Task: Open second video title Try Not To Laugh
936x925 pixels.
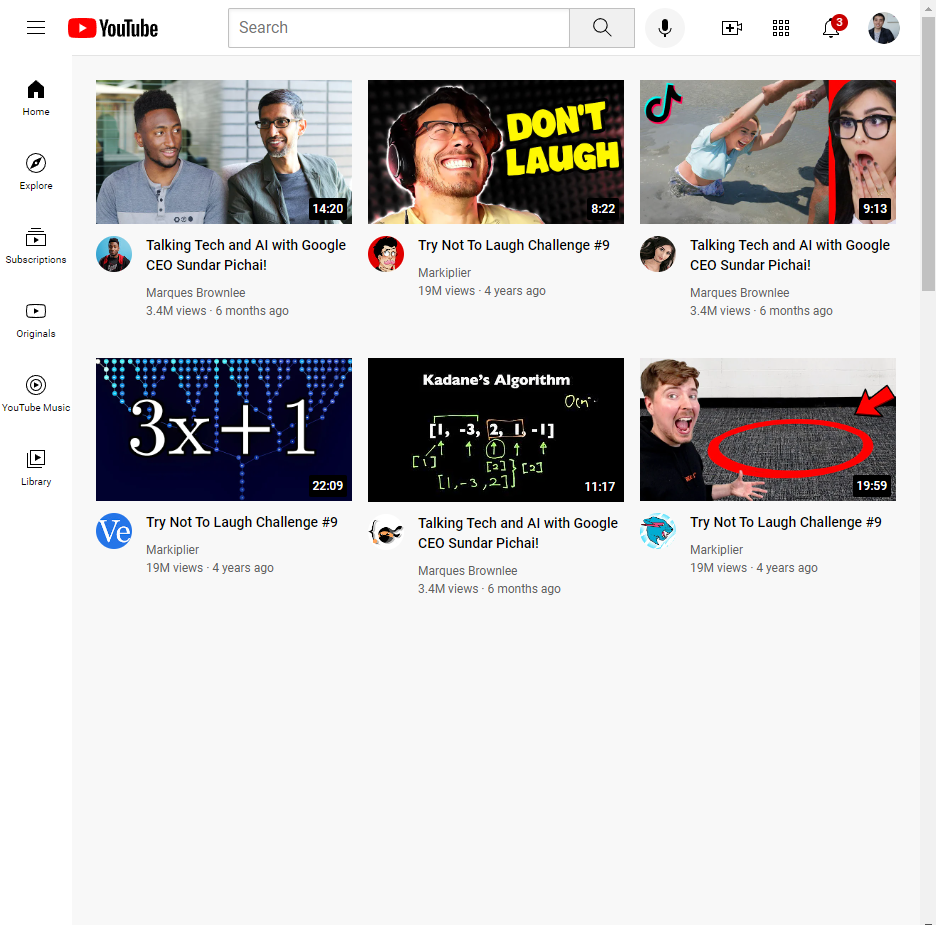Action: (x=514, y=245)
